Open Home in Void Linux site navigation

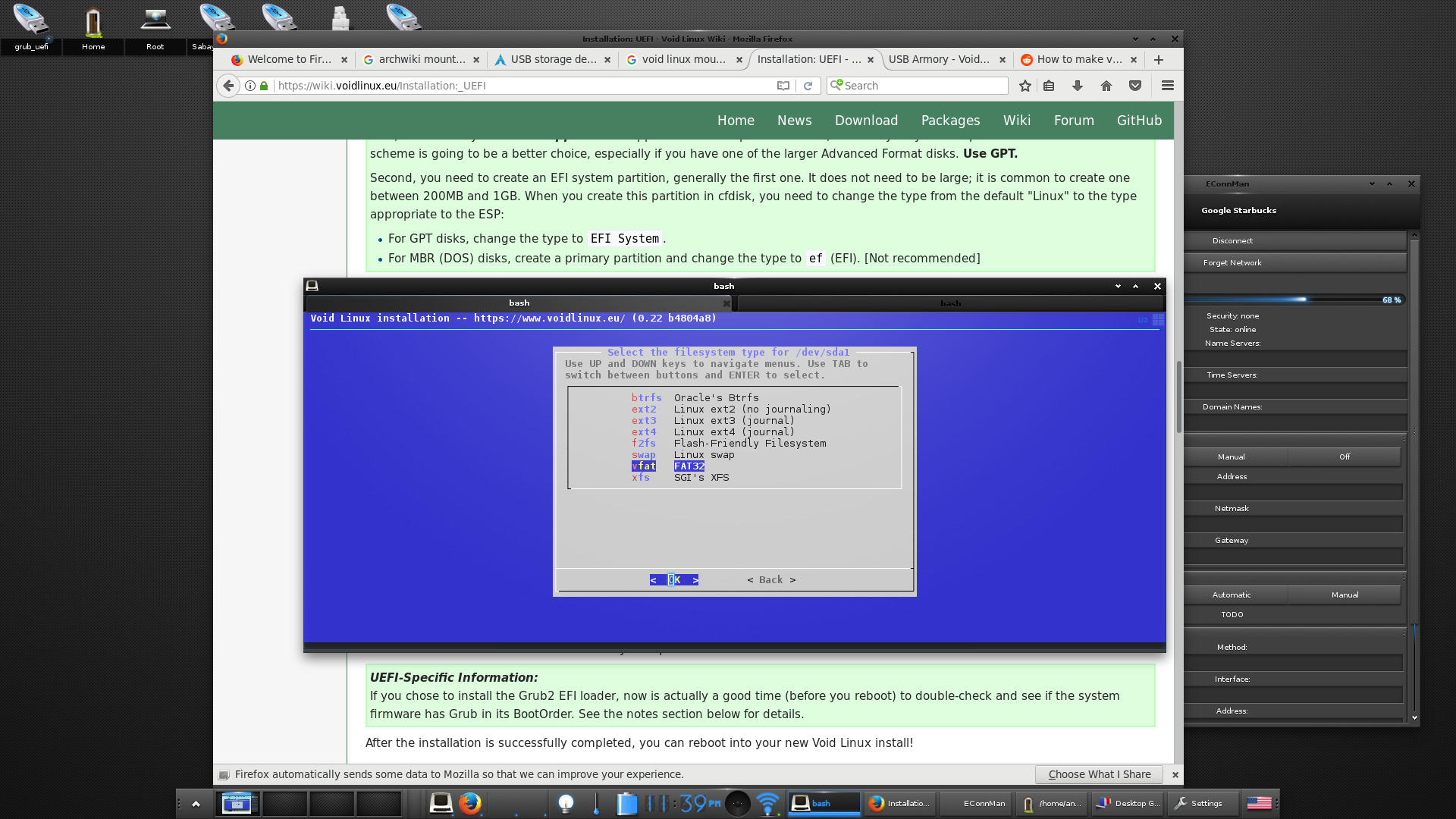(736, 121)
